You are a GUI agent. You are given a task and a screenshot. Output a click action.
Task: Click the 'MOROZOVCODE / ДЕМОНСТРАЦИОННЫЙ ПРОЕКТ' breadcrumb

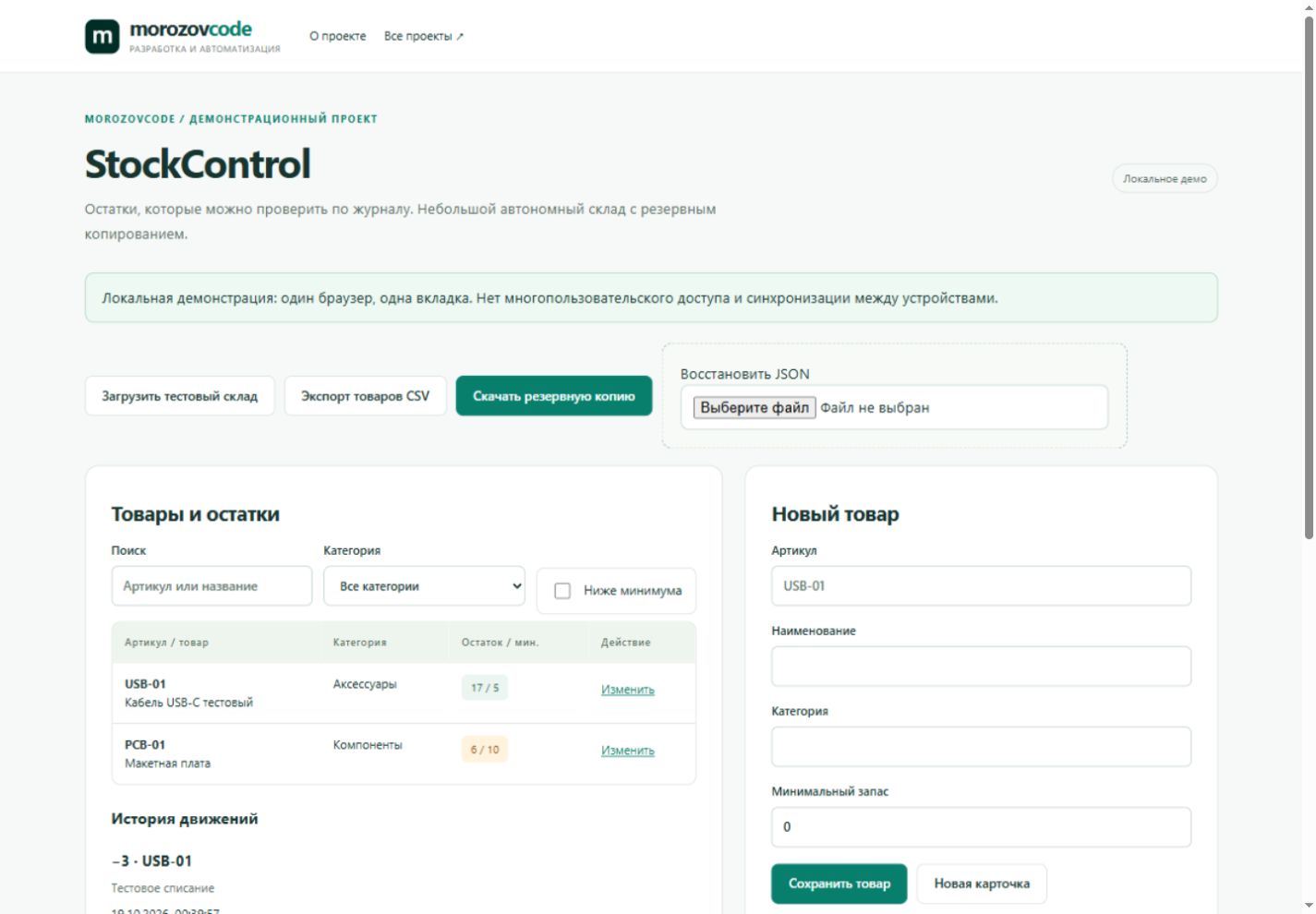(231, 119)
